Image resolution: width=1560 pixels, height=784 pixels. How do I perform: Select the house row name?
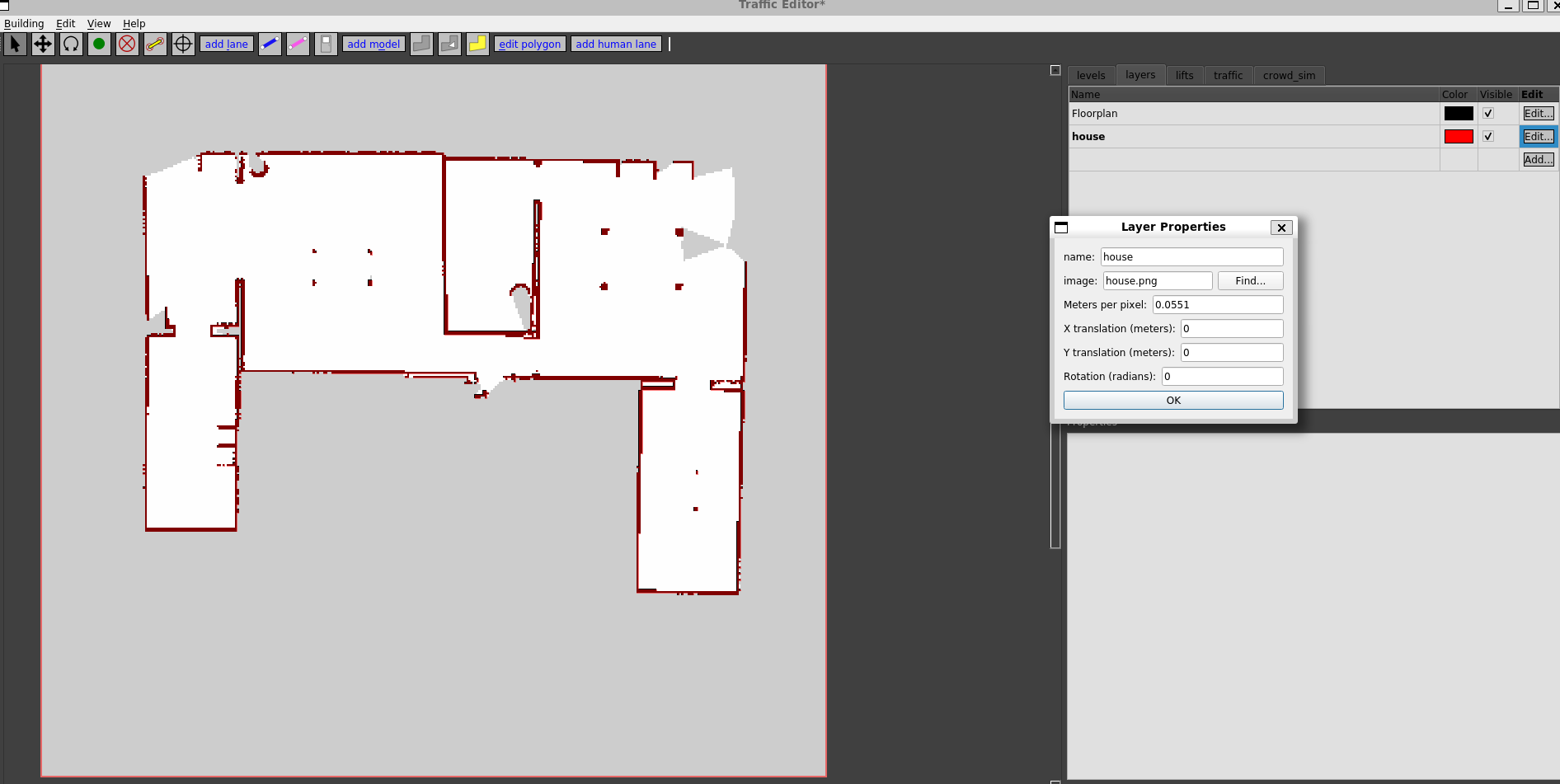click(1088, 137)
